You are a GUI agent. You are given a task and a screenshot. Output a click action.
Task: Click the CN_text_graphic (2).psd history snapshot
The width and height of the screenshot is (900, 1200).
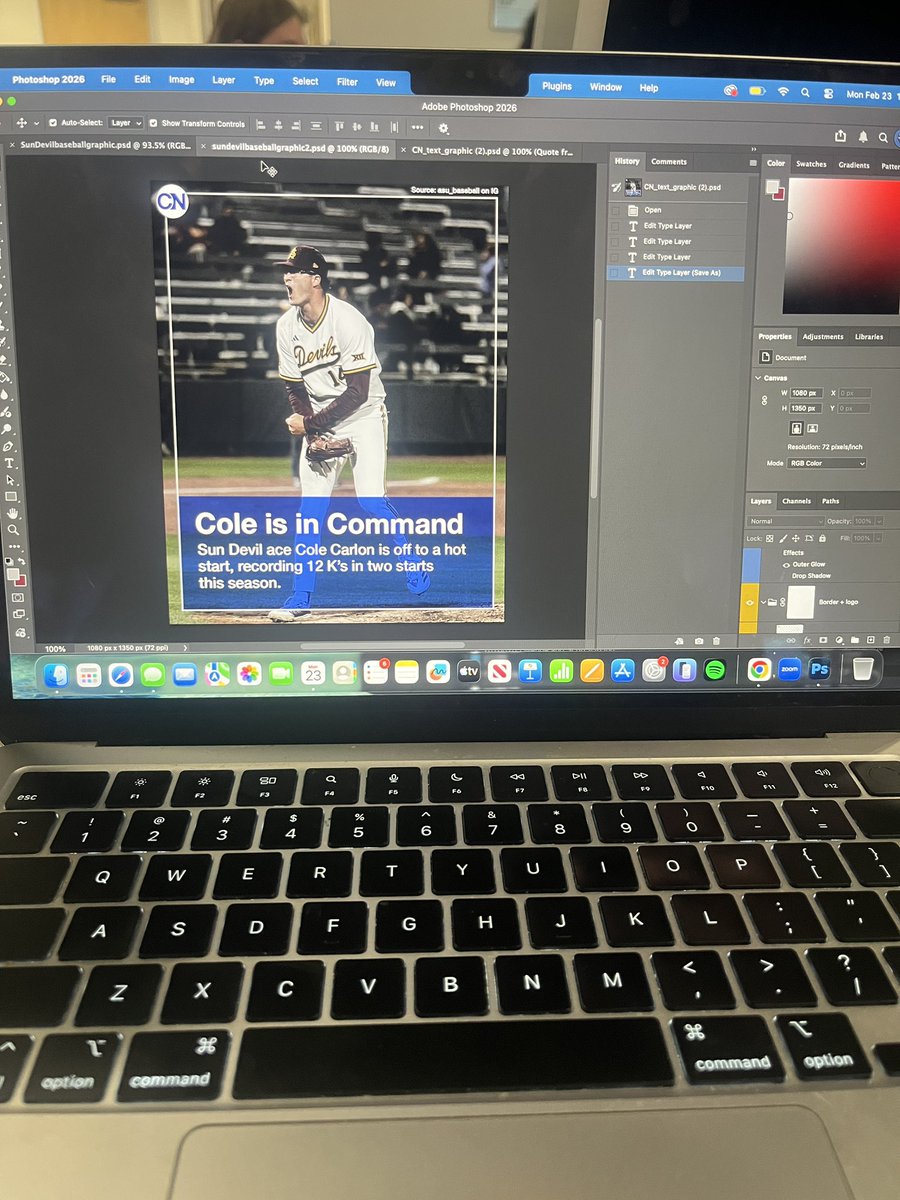677,187
